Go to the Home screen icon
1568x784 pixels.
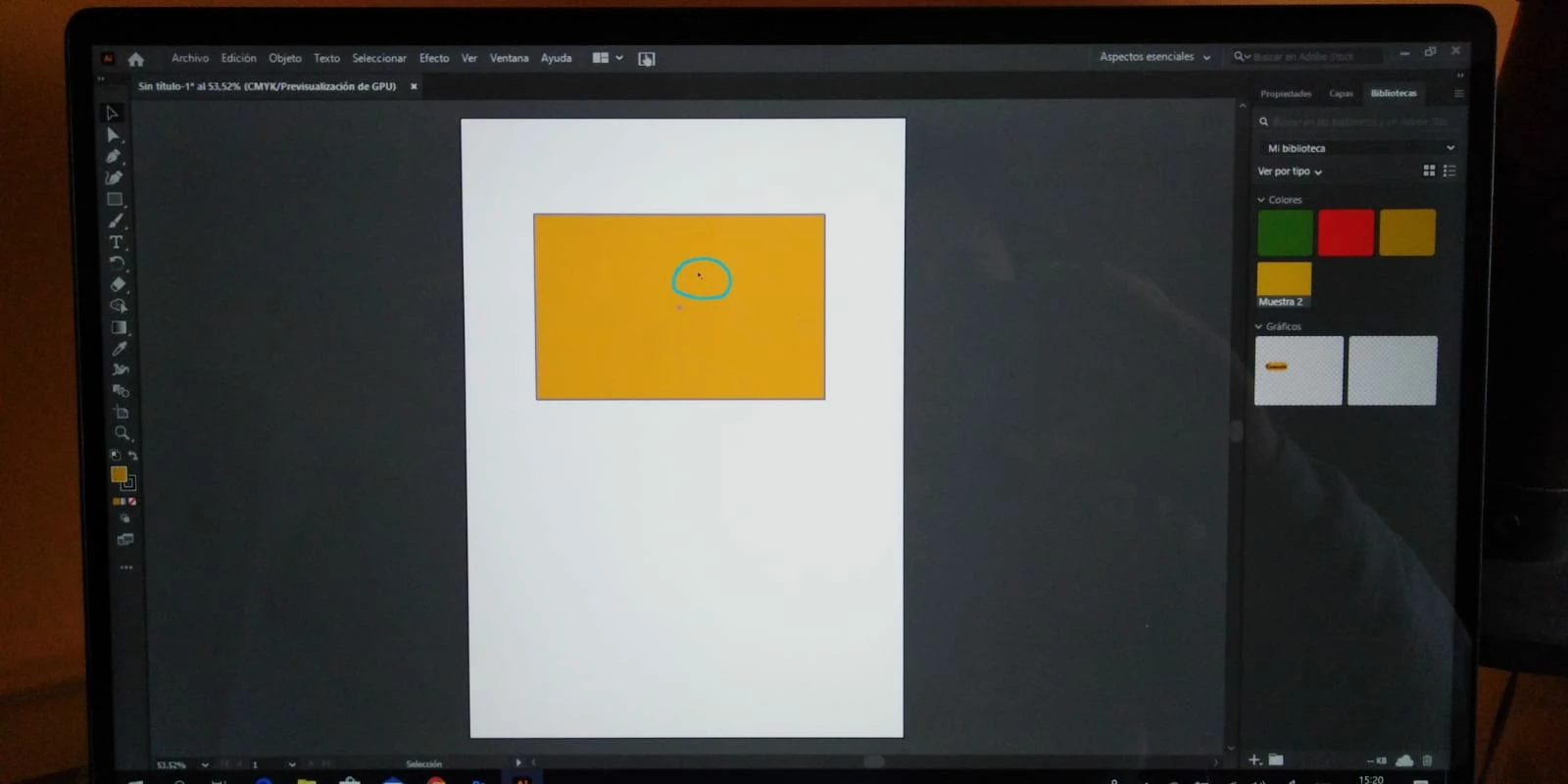tap(136, 59)
